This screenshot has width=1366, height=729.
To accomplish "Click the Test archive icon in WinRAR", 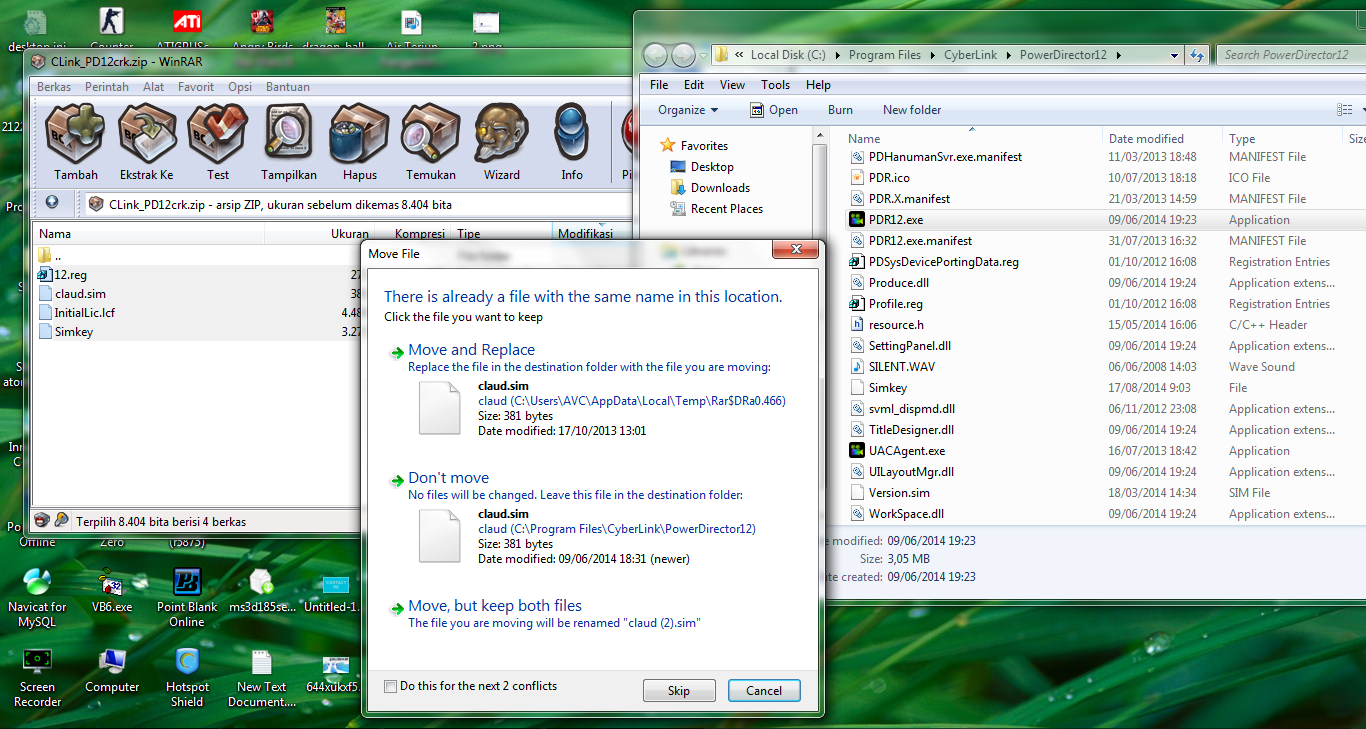I will (218, 143).
